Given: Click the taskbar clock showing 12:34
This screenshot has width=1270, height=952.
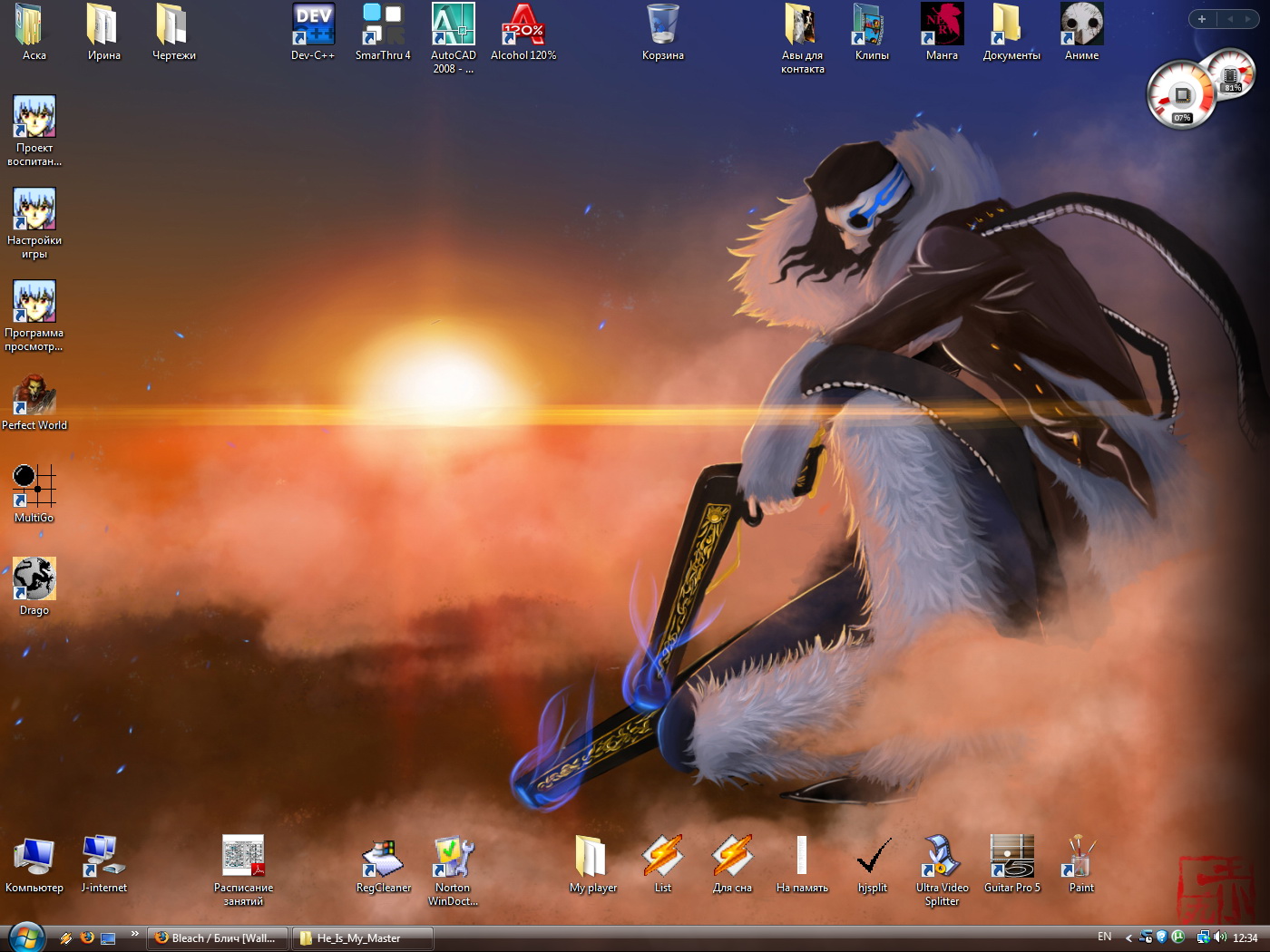Looking at the screenshot, I should 1245,938.
